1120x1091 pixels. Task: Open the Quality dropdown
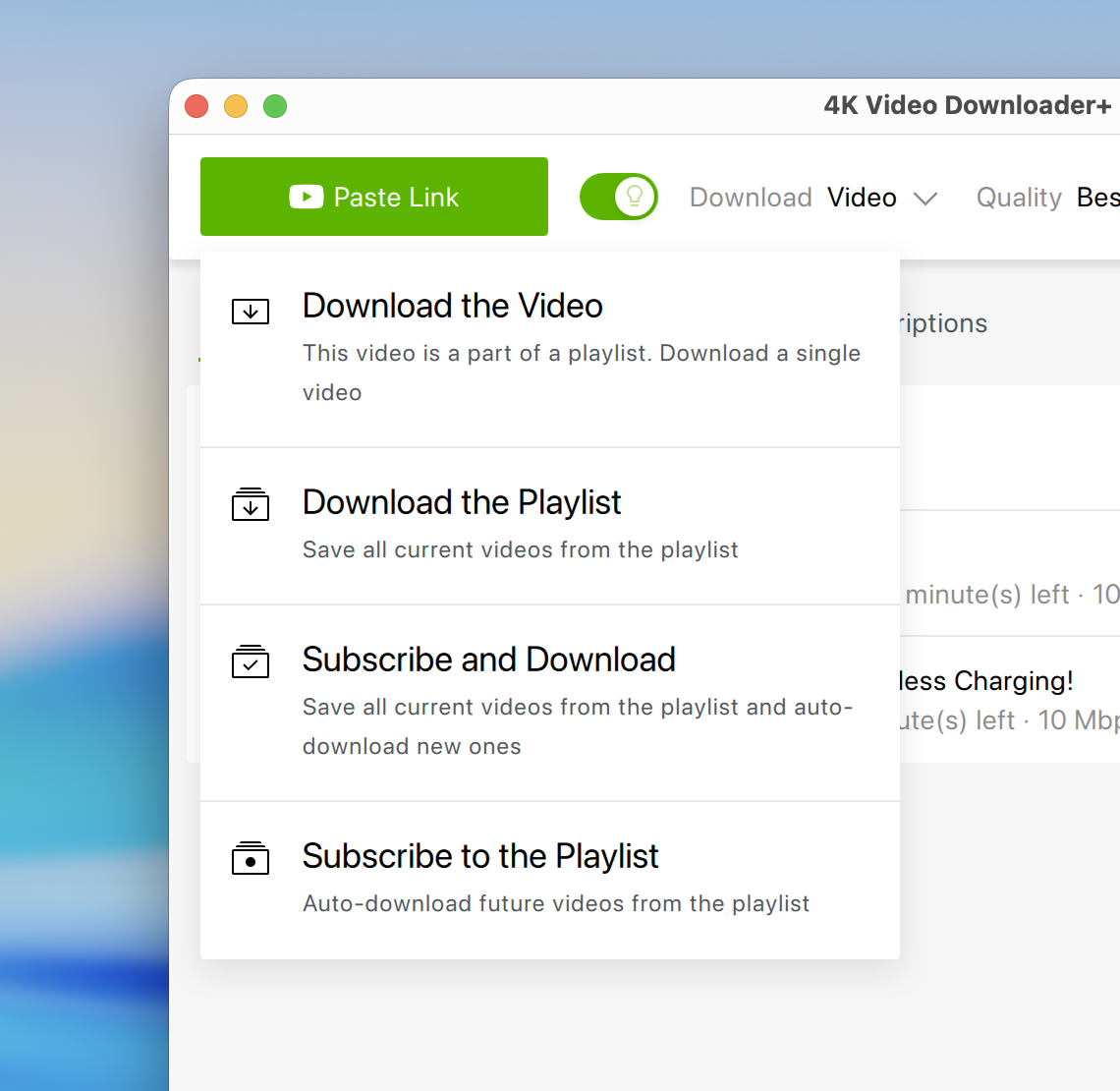click(1047, 198)
